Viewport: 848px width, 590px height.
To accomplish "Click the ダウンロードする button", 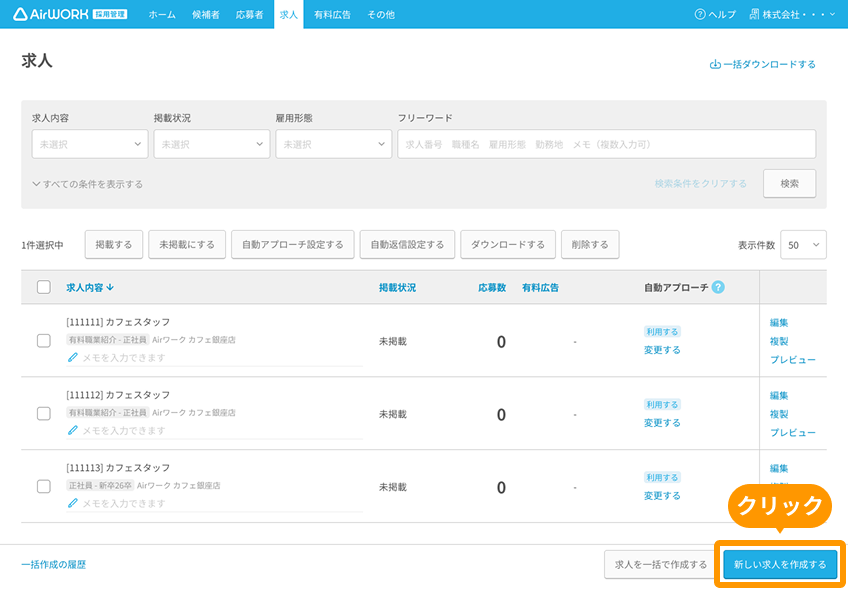I will coord(508,244).
